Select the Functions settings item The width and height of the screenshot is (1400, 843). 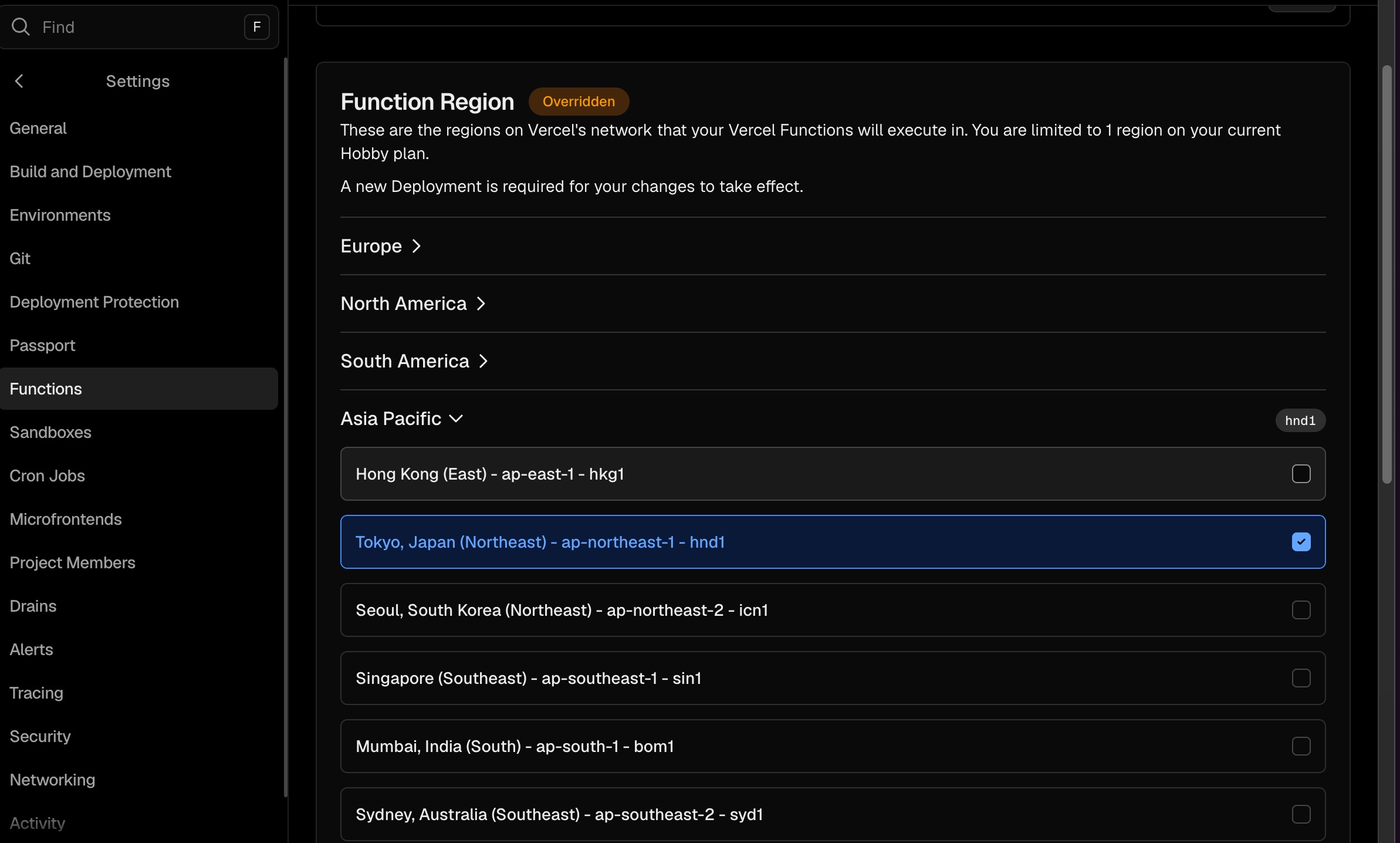(139, 389)
